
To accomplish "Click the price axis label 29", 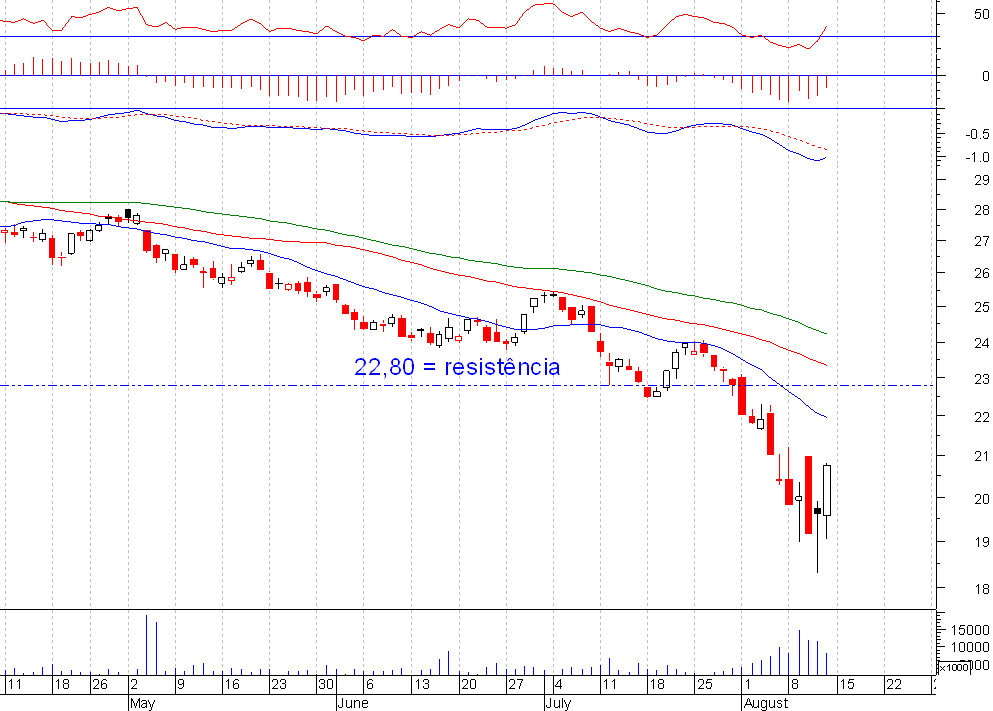I will coord(982,180).
